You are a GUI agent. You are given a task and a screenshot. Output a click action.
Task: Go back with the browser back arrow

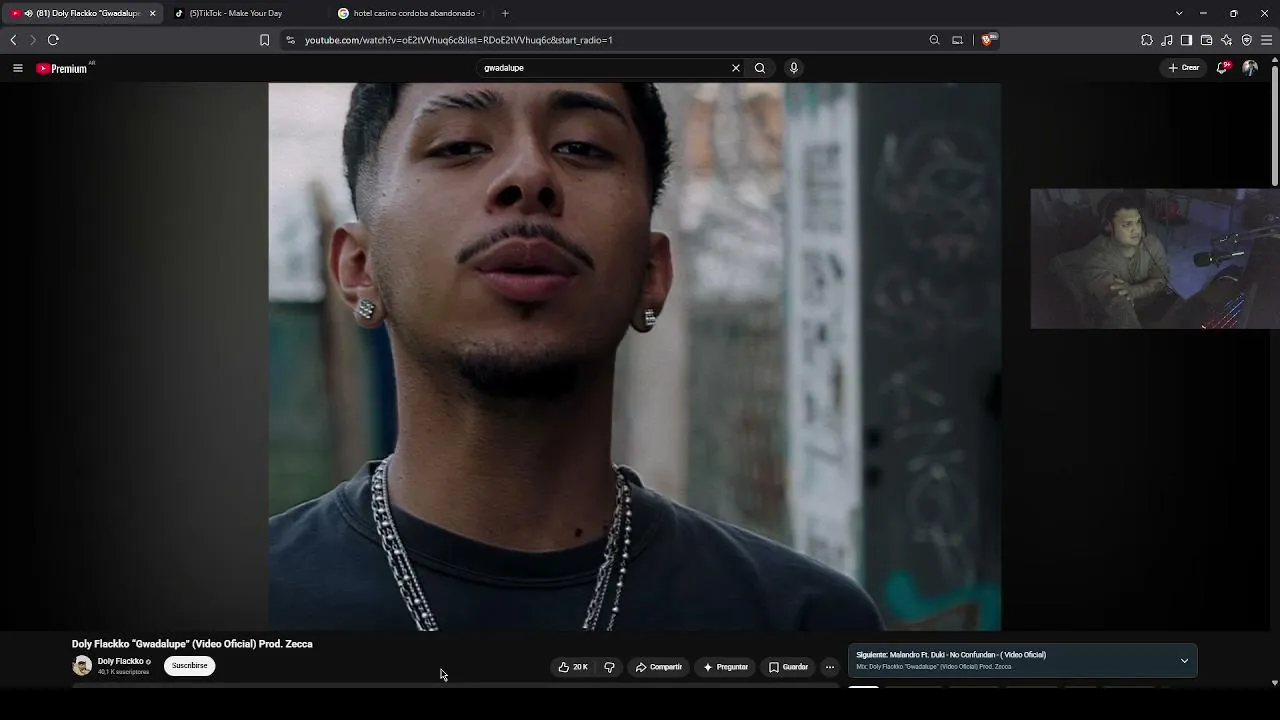point(13,40)
